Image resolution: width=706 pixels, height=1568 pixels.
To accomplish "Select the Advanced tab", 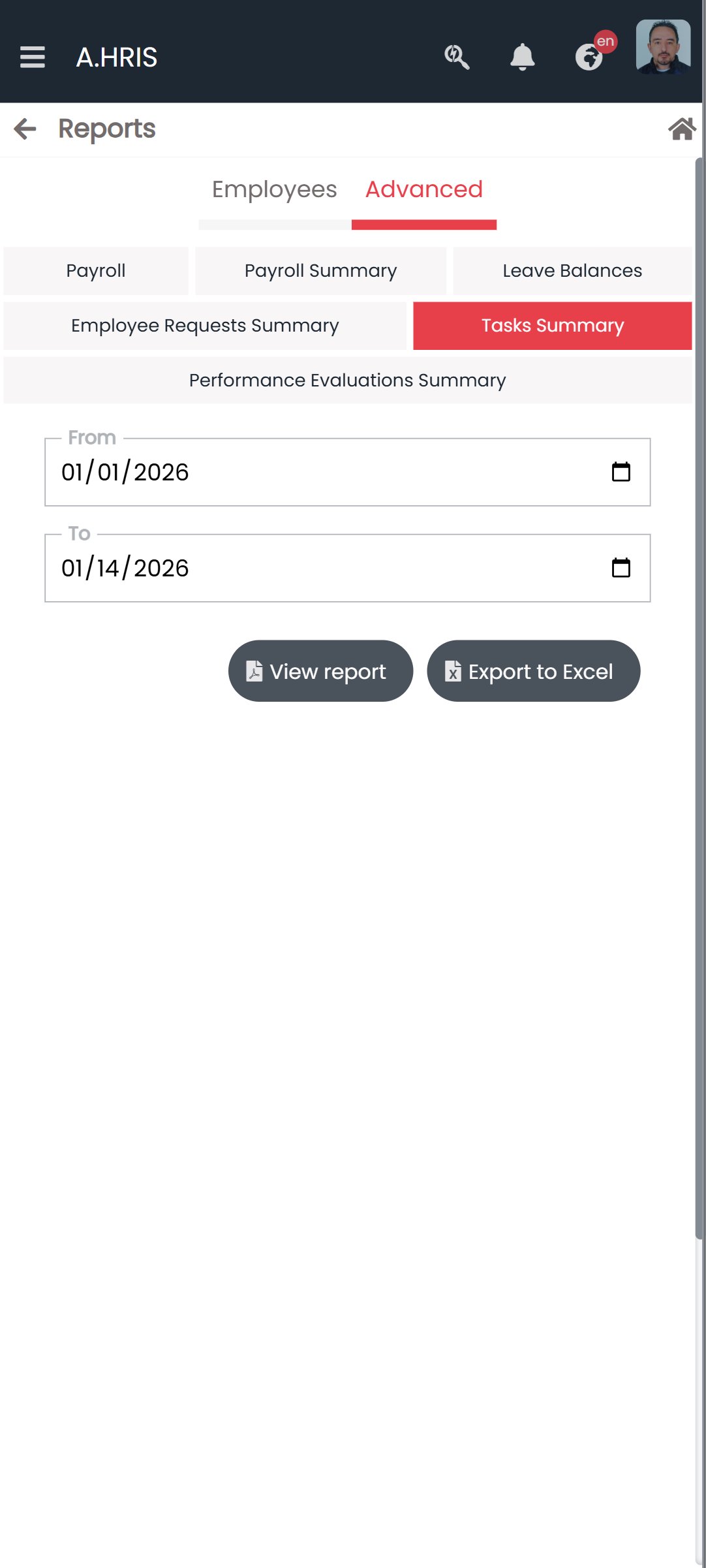I will tap(424, 190).
